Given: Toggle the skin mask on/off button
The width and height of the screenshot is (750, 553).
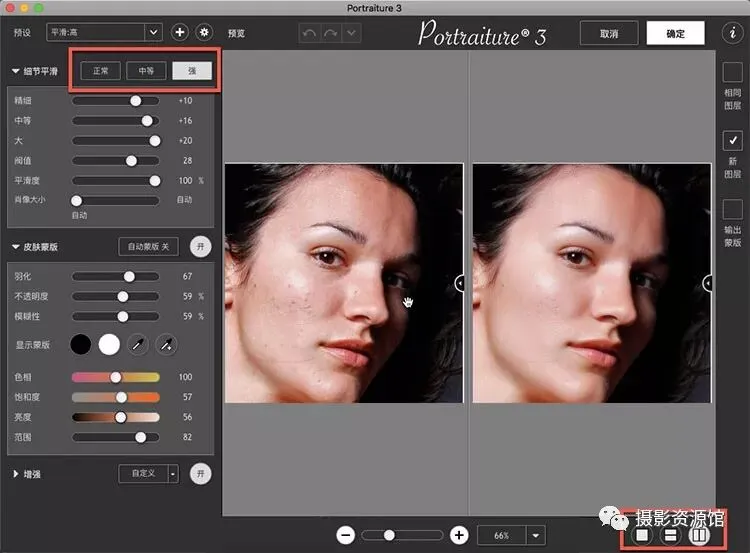Looking at the screenshot, I should click(x=200, y=246).
